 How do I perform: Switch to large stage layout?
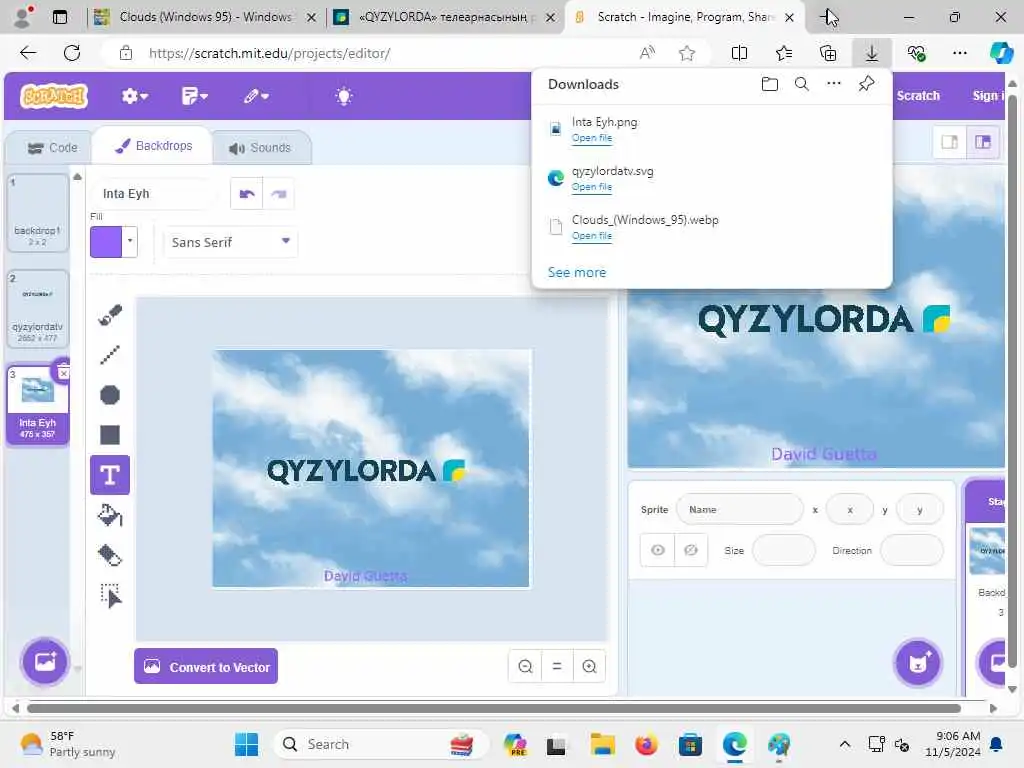click(983, 142)
